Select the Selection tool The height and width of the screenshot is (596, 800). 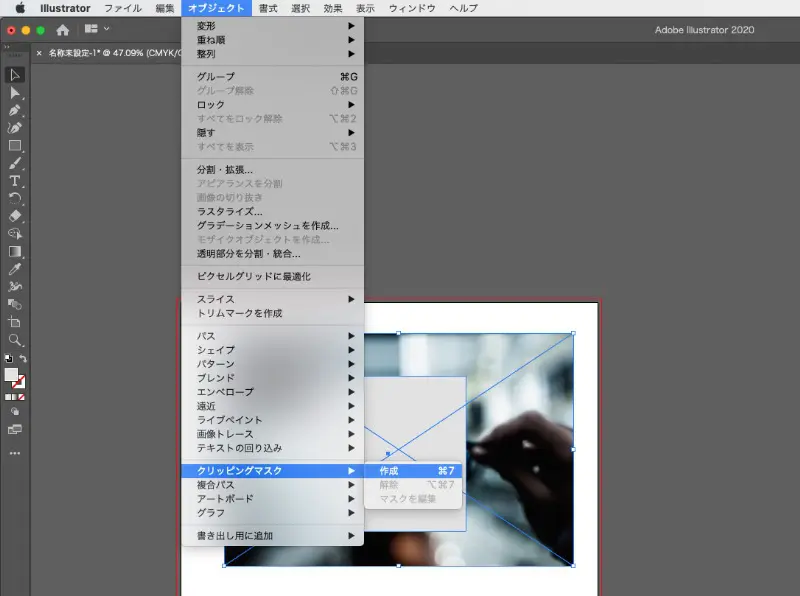(14, 75)
